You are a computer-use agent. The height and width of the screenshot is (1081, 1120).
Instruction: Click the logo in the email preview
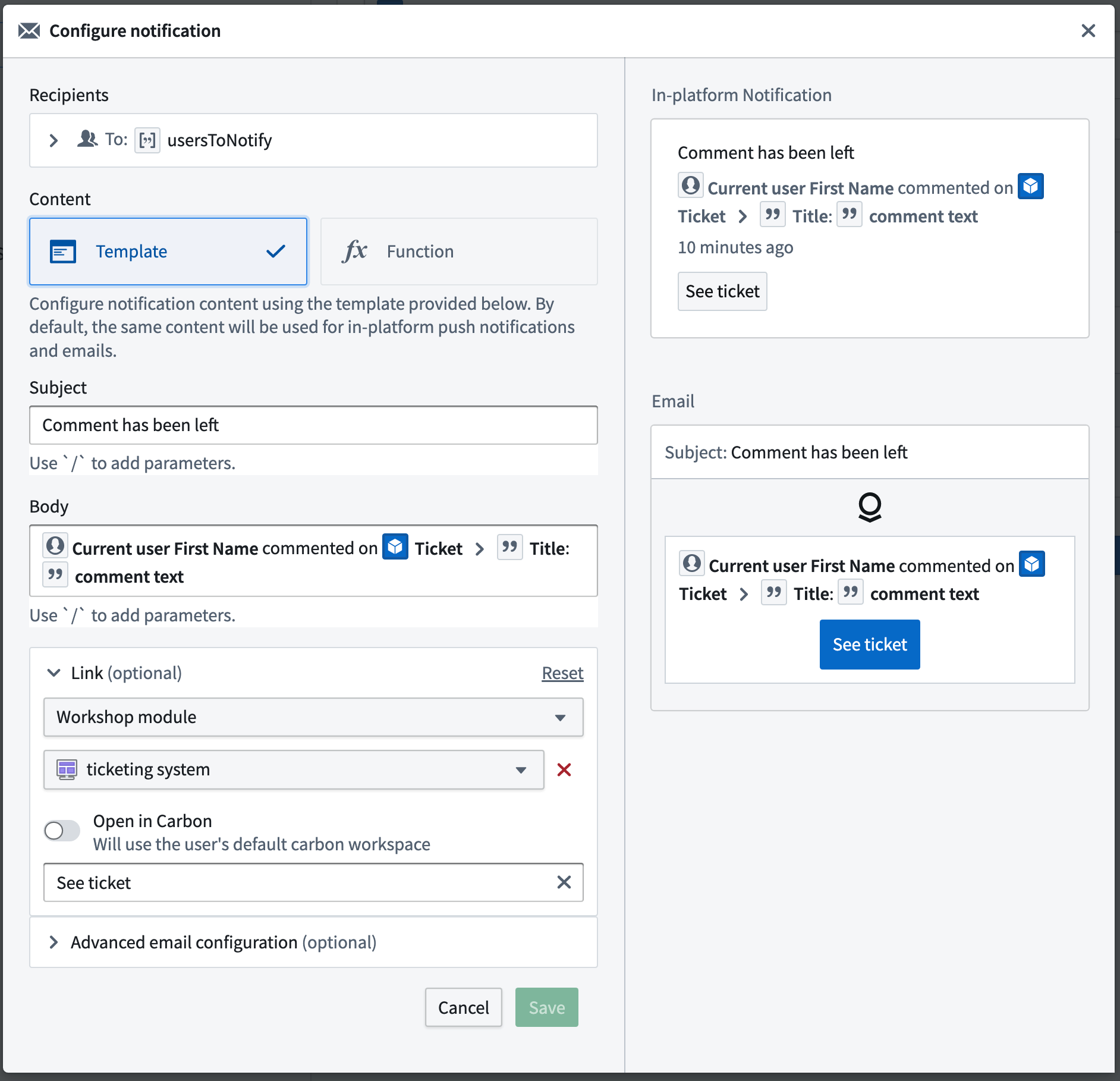[x=870, y=507]
